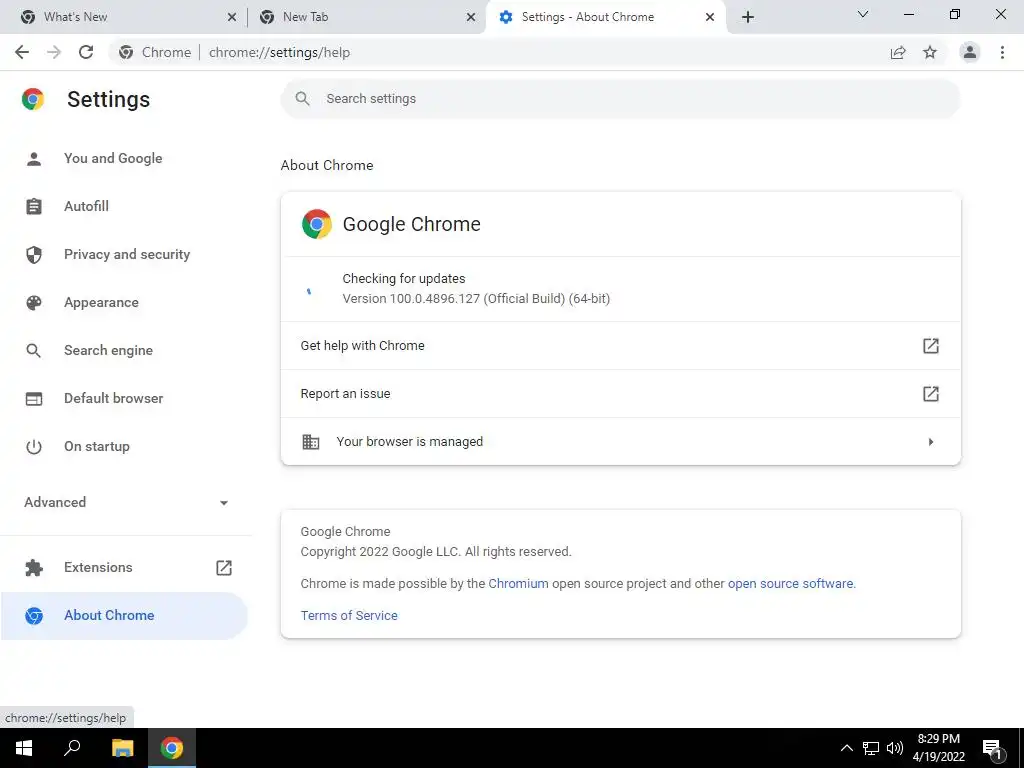Open Autofill settings section

[124, 206]
